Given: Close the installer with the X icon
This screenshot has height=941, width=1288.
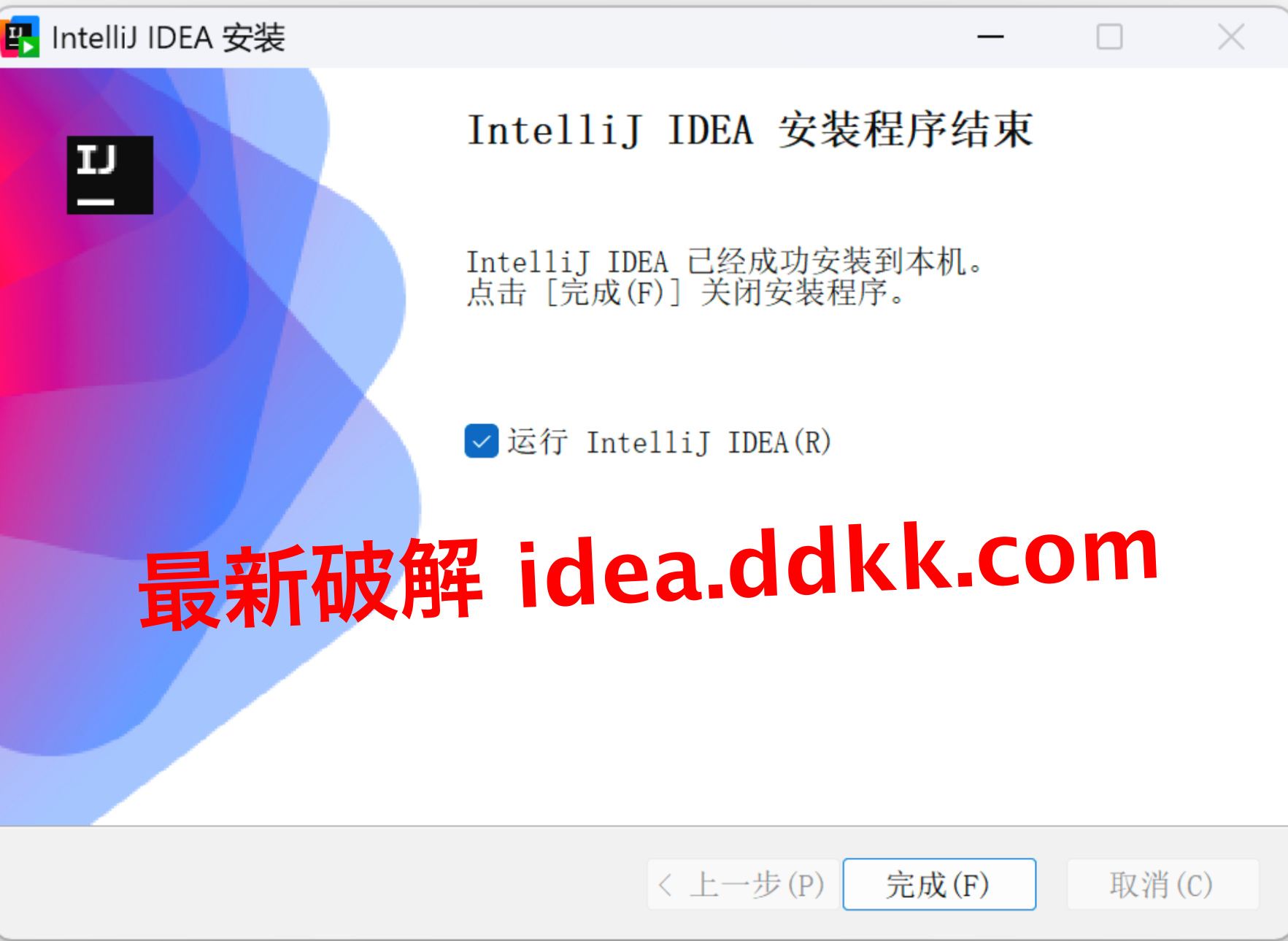Looking at the screenshot, I should click(x=1231, y=37).
